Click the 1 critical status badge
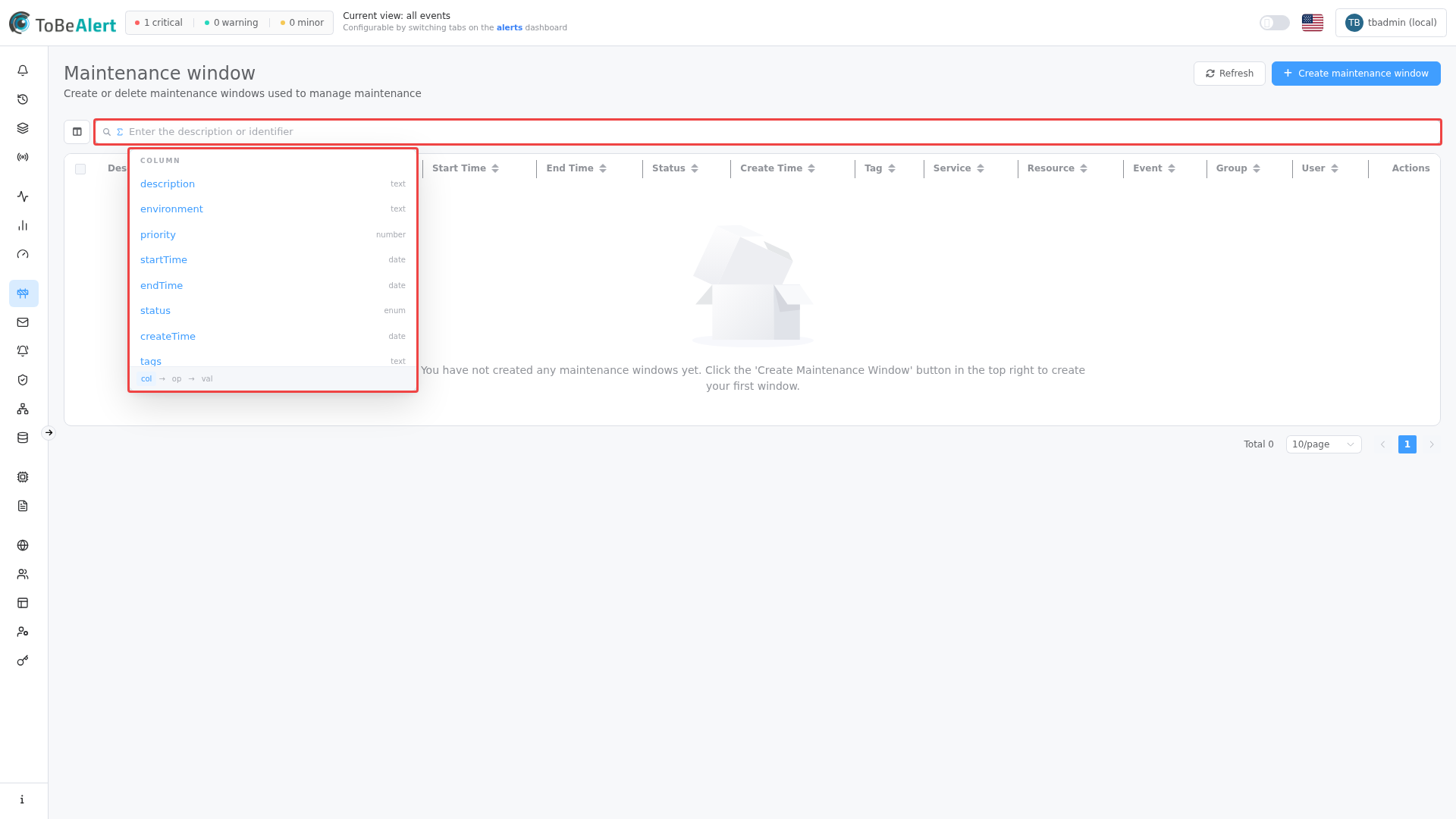Image resolution: width=1456 pixels, height=819 pixels. pyautogui.click(x=158, y=23)
